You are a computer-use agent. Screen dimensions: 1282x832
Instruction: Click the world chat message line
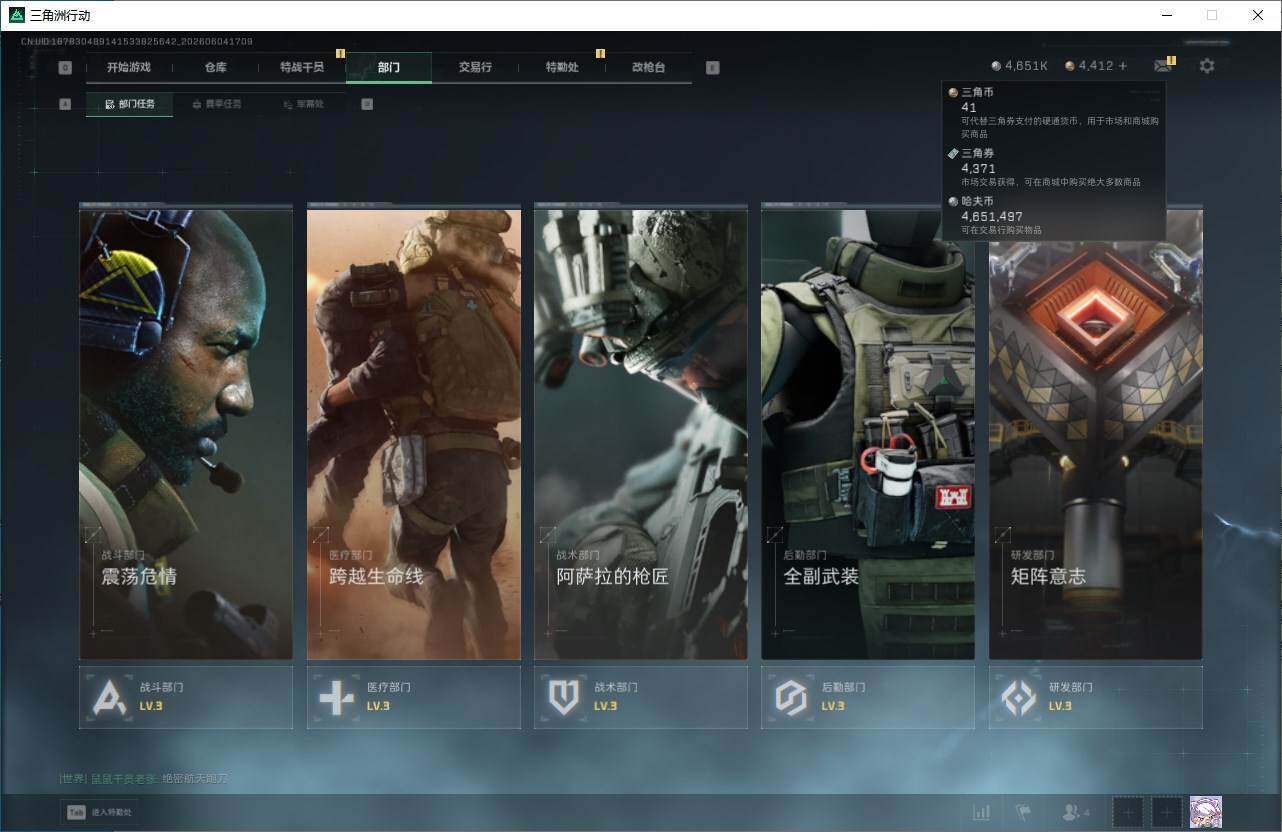click(144, 778)
